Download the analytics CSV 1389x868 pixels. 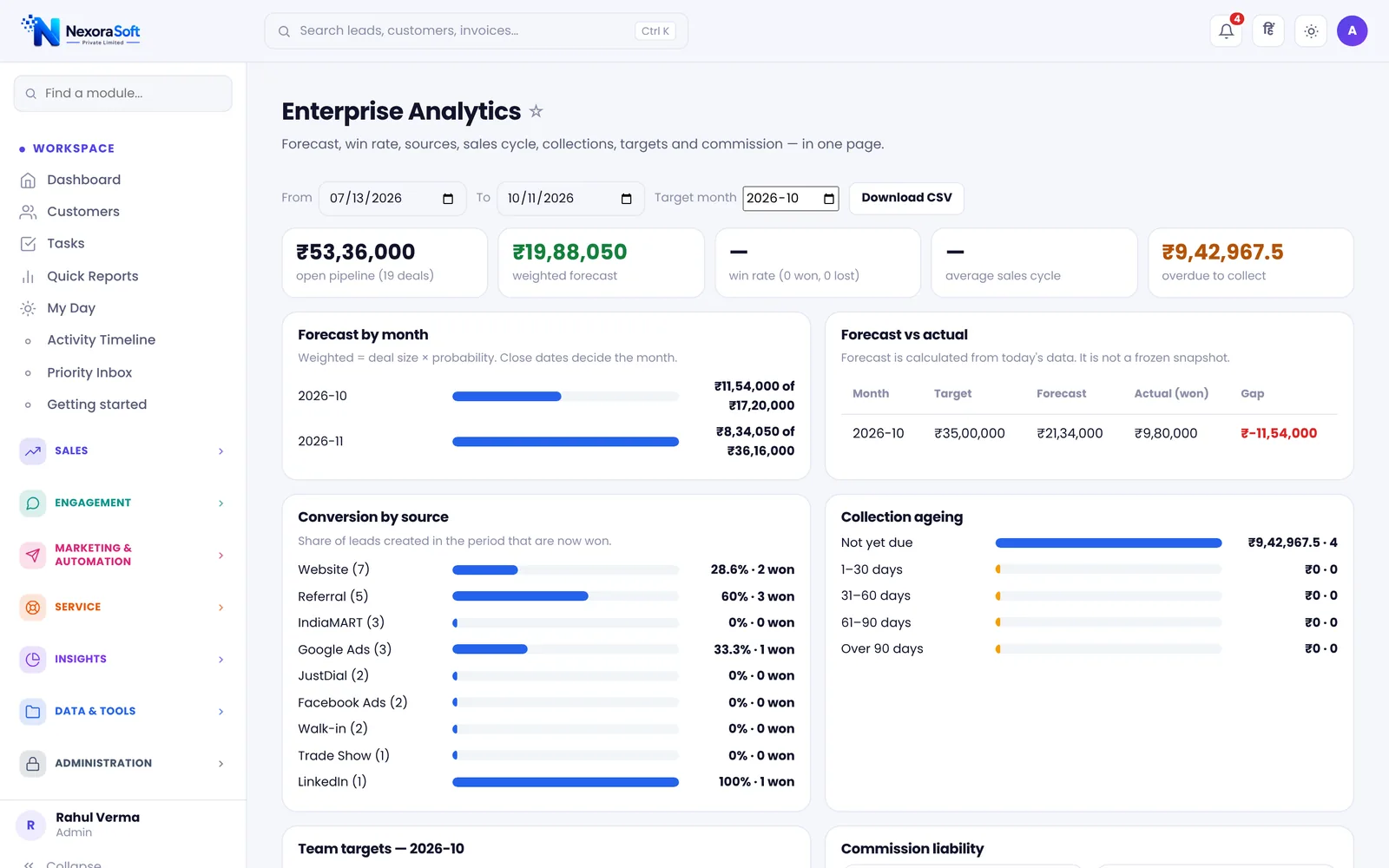click(906, 198)
